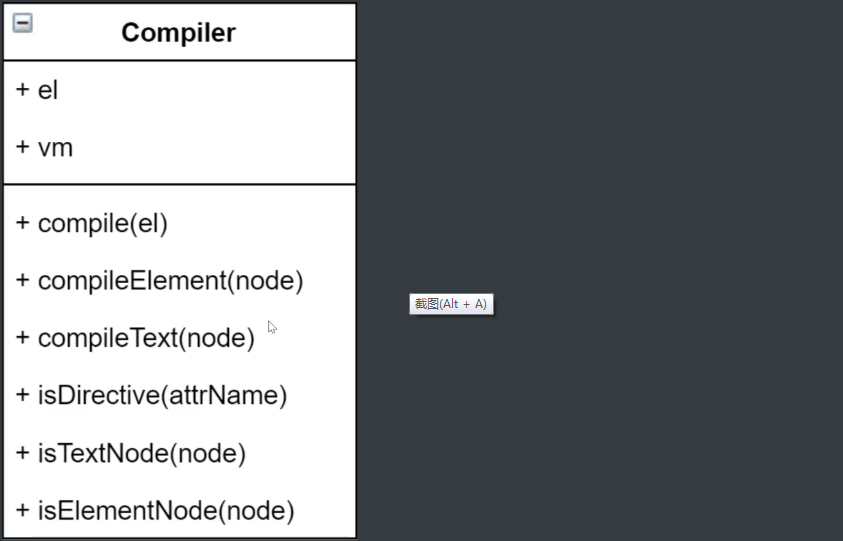The image size is (843, 541).
Task: Collapse the Compiler class box
Action: (22, 23)
